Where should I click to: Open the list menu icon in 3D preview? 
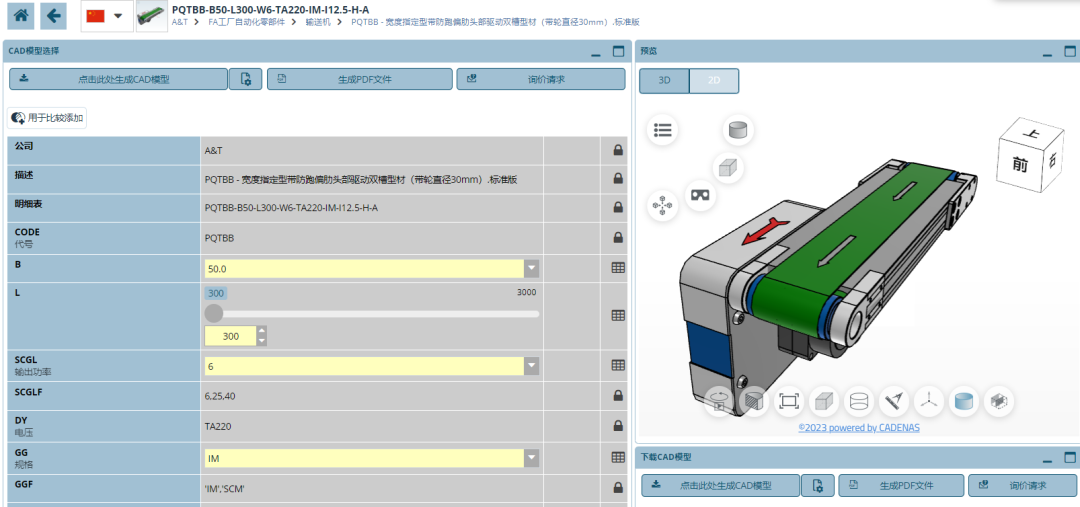point(663,130)
